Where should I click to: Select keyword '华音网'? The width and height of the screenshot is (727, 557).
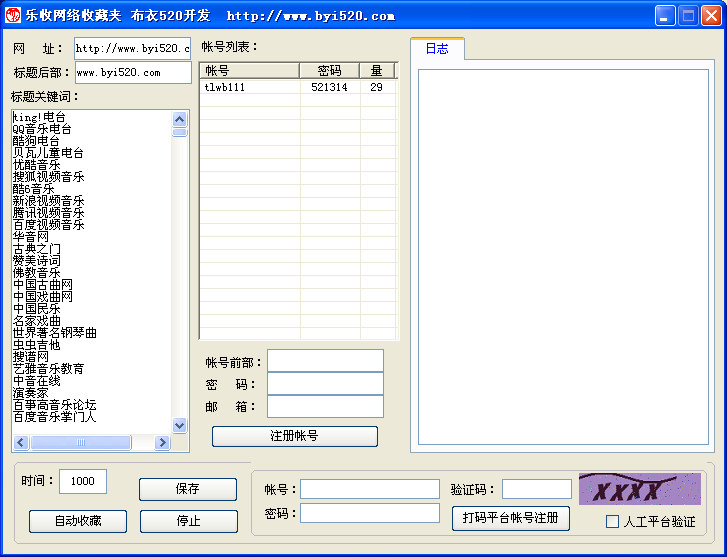pyautogui.click(x=30, y=237)
